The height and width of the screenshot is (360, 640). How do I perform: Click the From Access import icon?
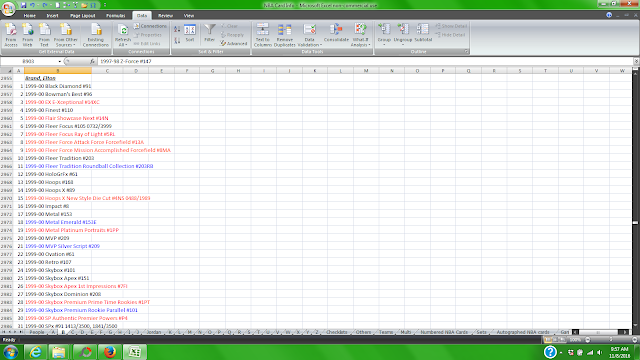(11, 35)
